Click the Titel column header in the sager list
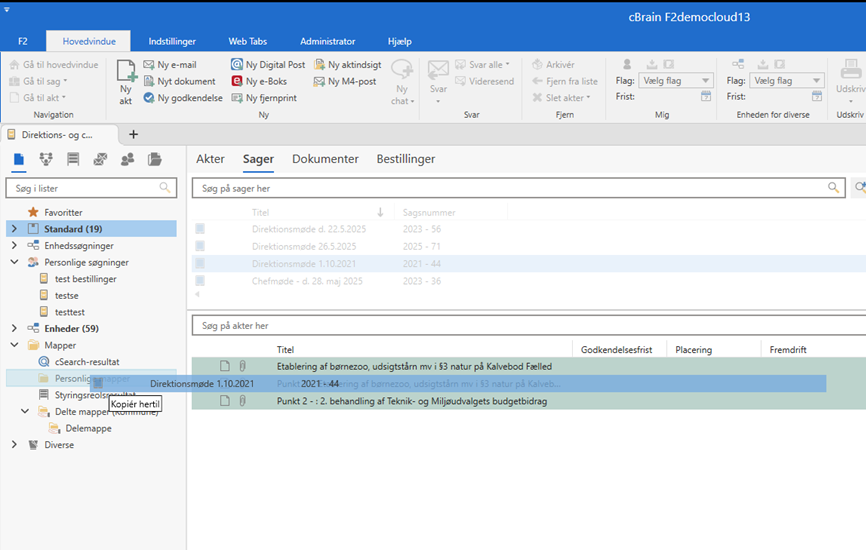Viewport: 866px width, 550px height. [261, 212]
